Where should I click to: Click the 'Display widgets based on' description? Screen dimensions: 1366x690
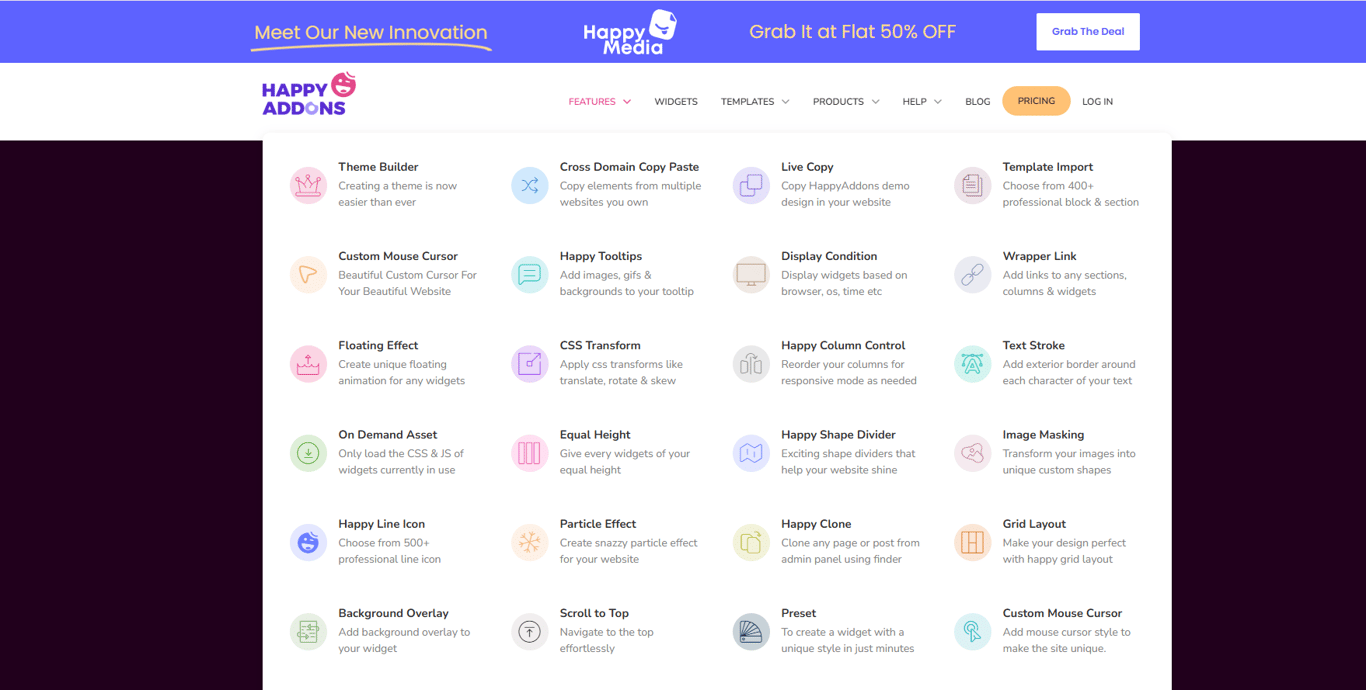point(844,275)
